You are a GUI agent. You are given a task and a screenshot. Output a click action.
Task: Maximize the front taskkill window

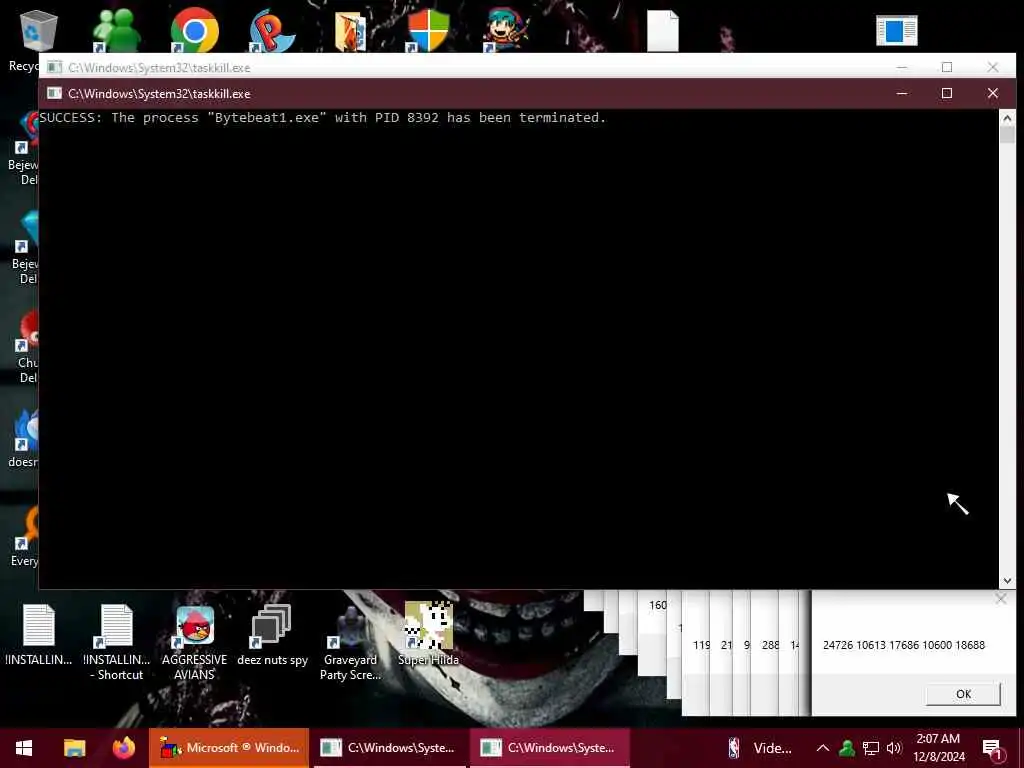(x=946, y=93)
